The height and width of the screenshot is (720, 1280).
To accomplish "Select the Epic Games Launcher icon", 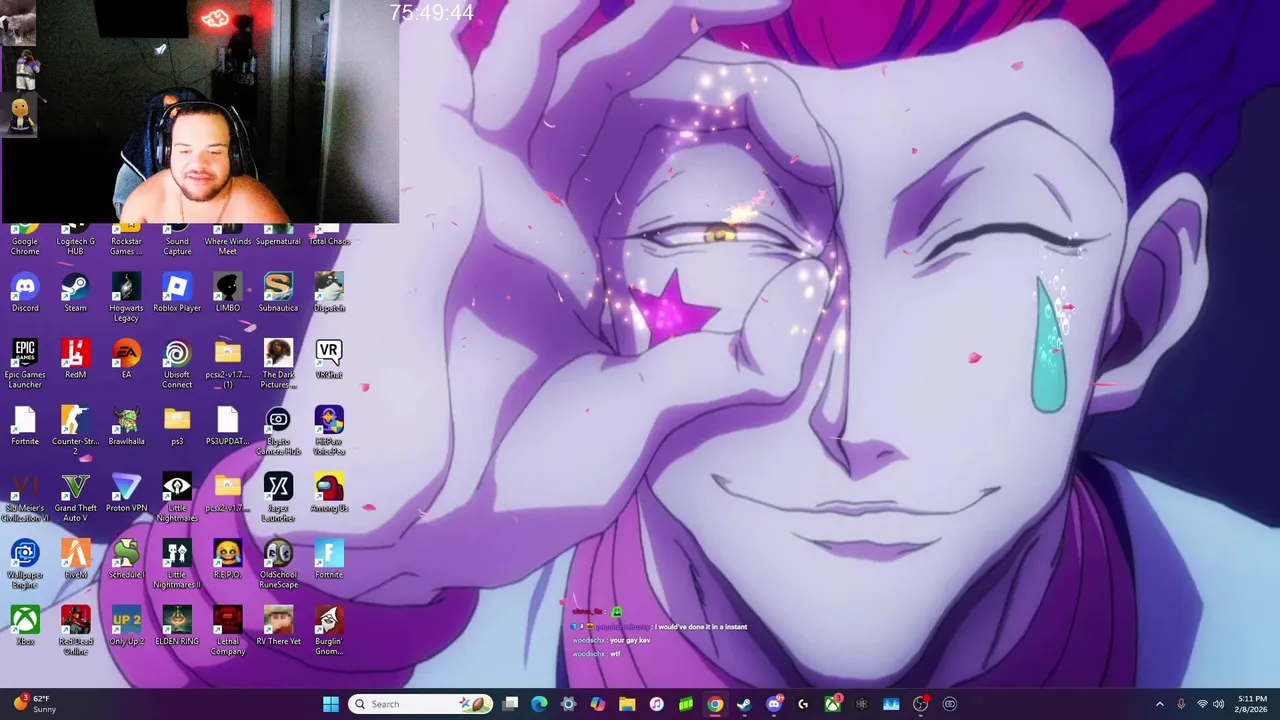I will coord(25,364).
